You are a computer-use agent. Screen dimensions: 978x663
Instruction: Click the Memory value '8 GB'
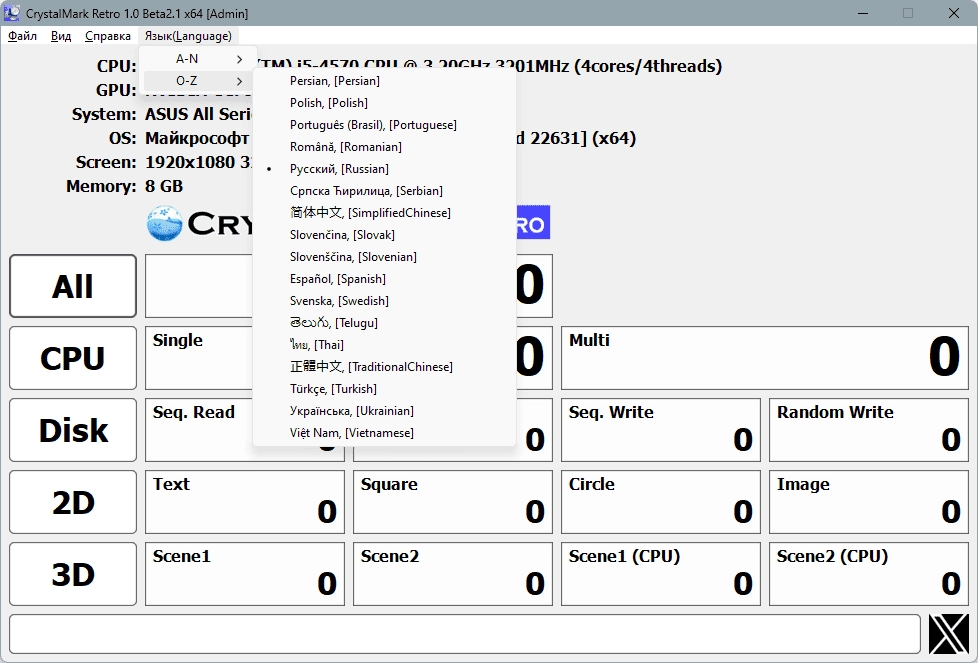[x=164, y=186]
